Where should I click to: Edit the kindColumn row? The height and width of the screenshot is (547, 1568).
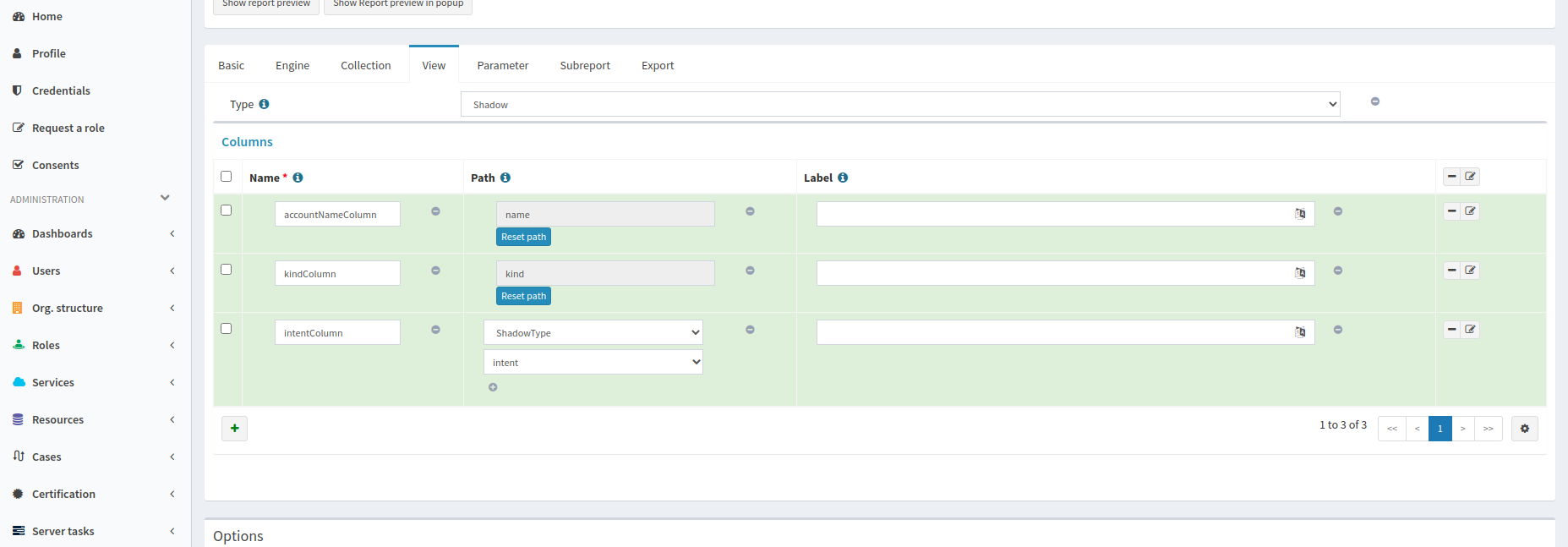pyautogui.click(x=1471, y=271)
